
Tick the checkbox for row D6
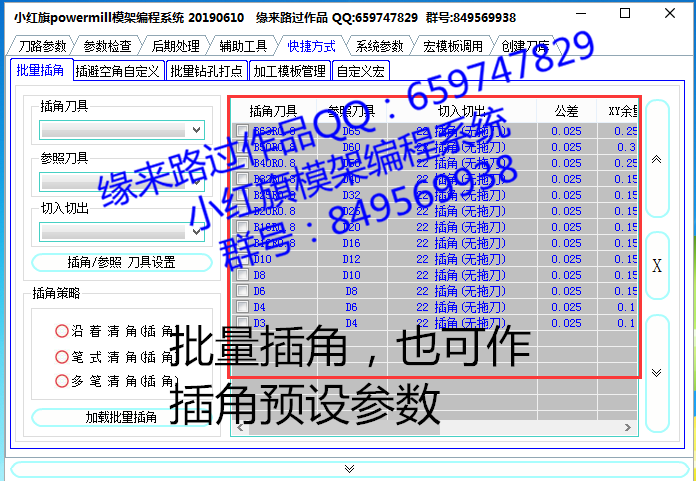coord(242,291)
